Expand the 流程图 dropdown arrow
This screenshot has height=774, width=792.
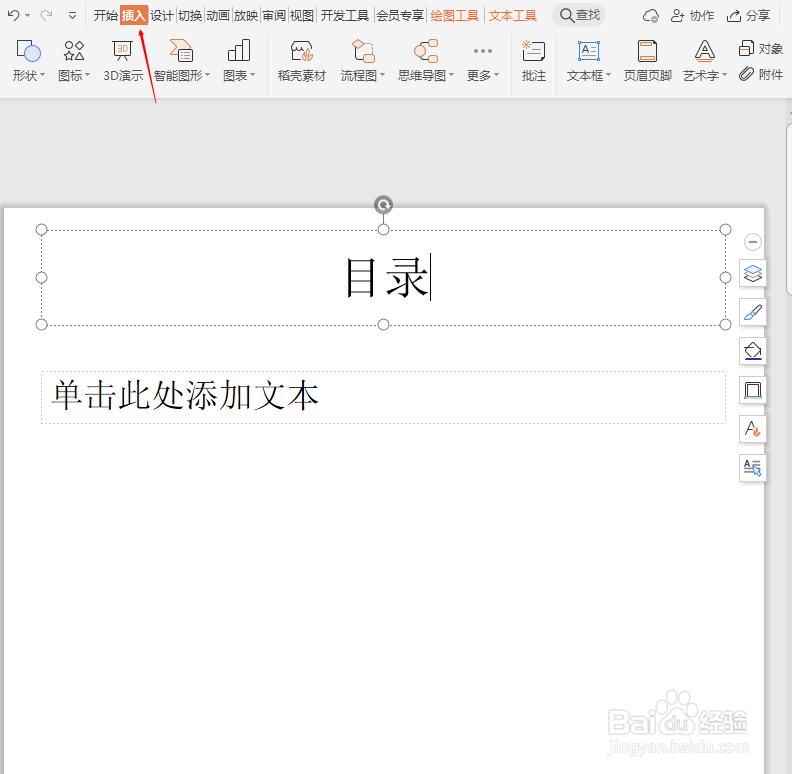click(382, 75)
